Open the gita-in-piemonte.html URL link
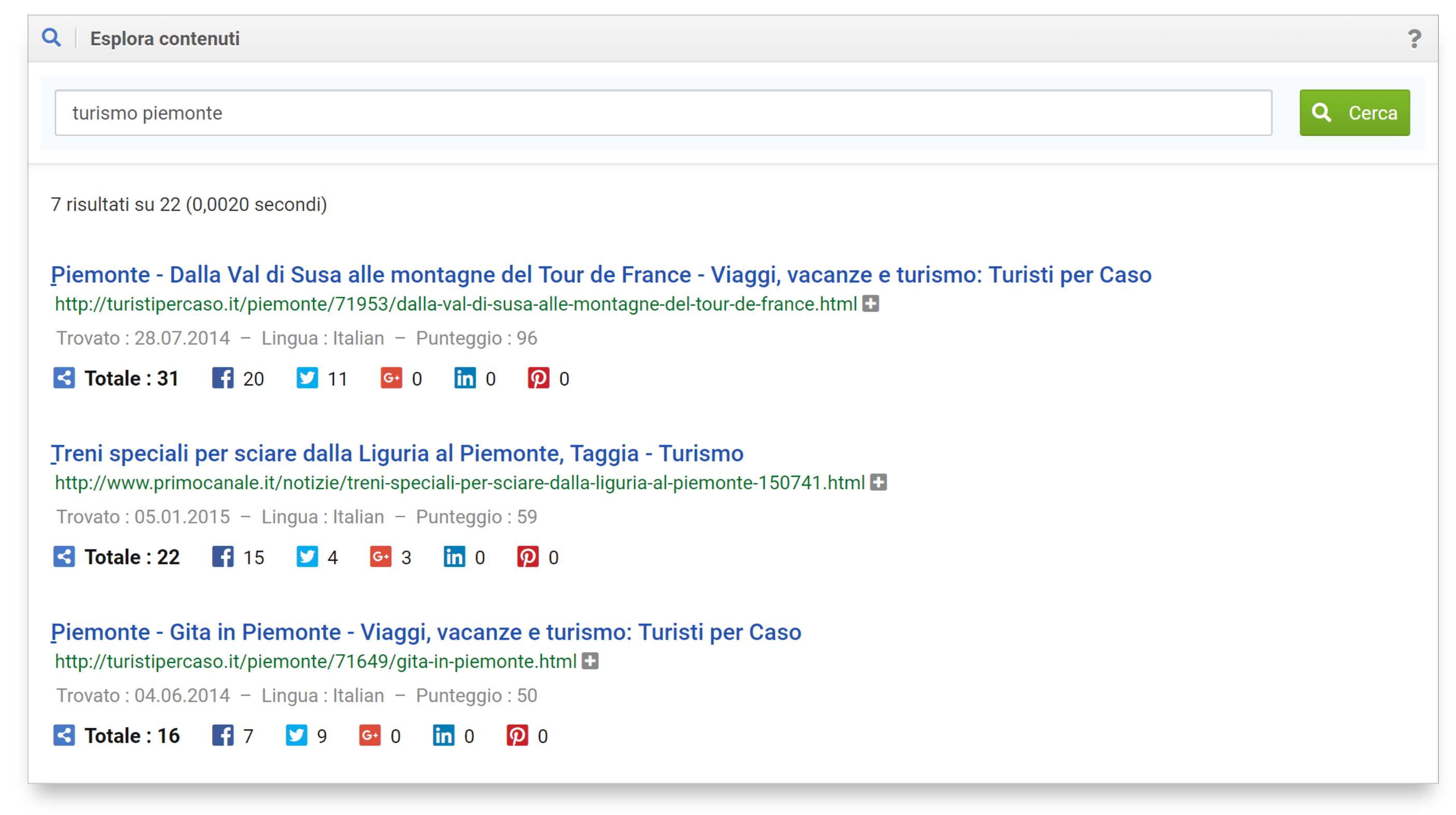This screenshot has width=1456, height=815. click(x=315, y=662)
